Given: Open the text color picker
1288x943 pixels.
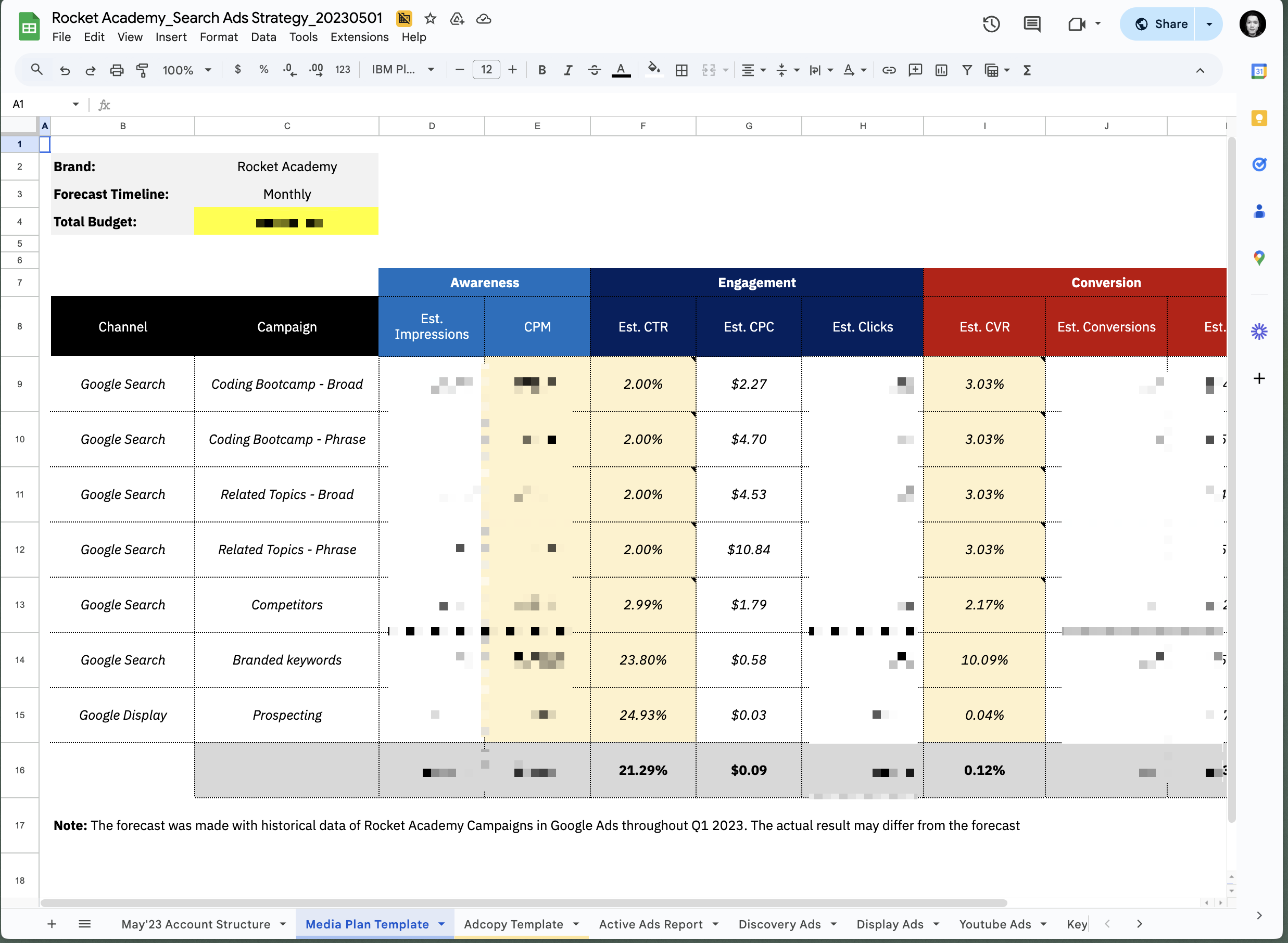Looking at the screenshot, I should [x=621, y=70].
